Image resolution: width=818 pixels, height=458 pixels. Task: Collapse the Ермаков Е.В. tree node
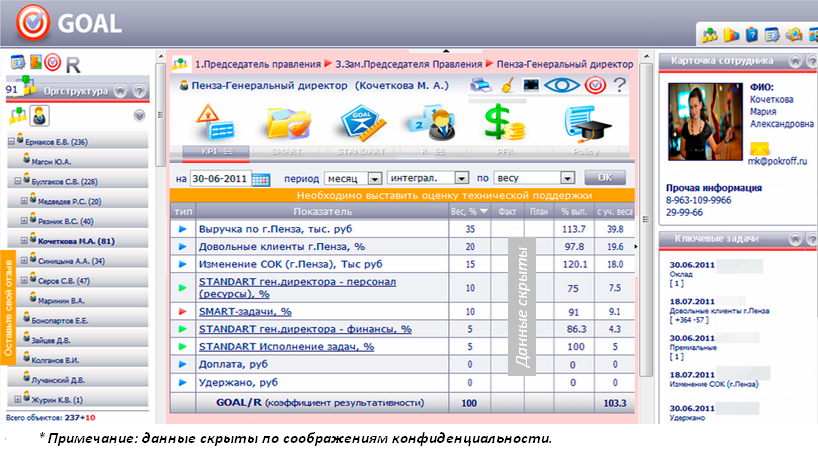point(11,141)
